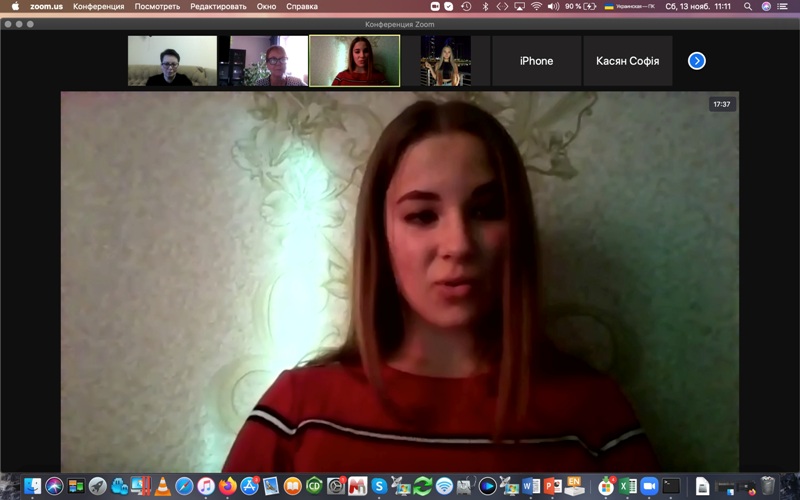Open Microsoft Excel in the Dock
This screenshot has width=800, height=500.
point(628,486)
